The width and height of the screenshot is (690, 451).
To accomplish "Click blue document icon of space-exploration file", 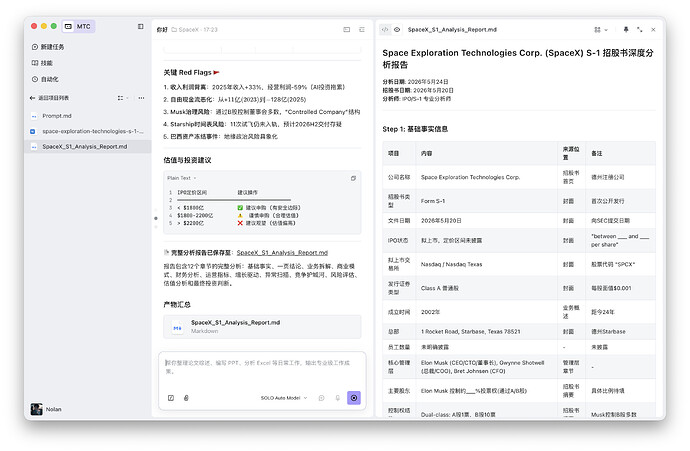I will coord(33,131).
